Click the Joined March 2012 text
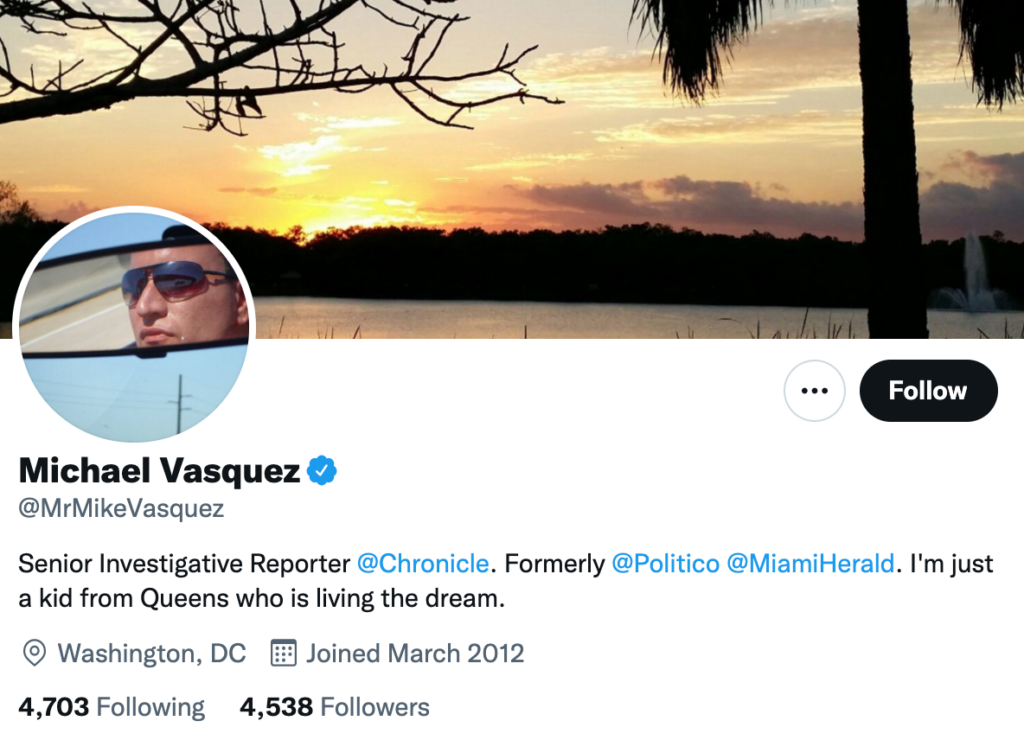This screenshot has height=740, width=1024. point(414,654)
